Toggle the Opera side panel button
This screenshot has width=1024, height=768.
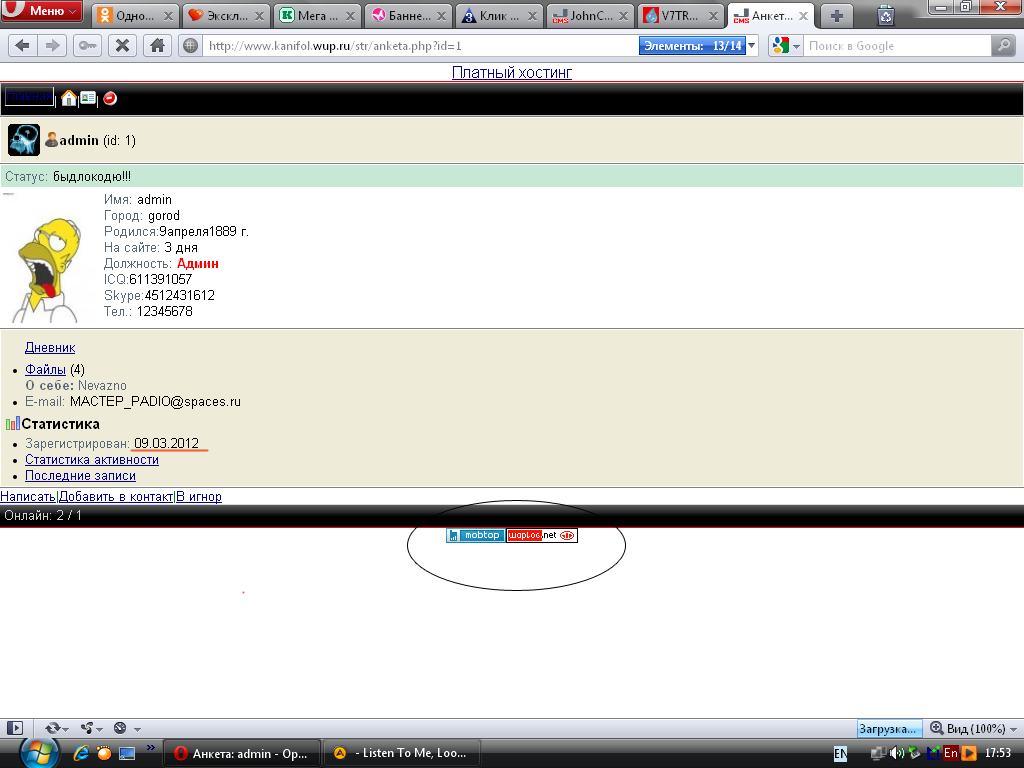pyautogui.click(x=14, y=728)
